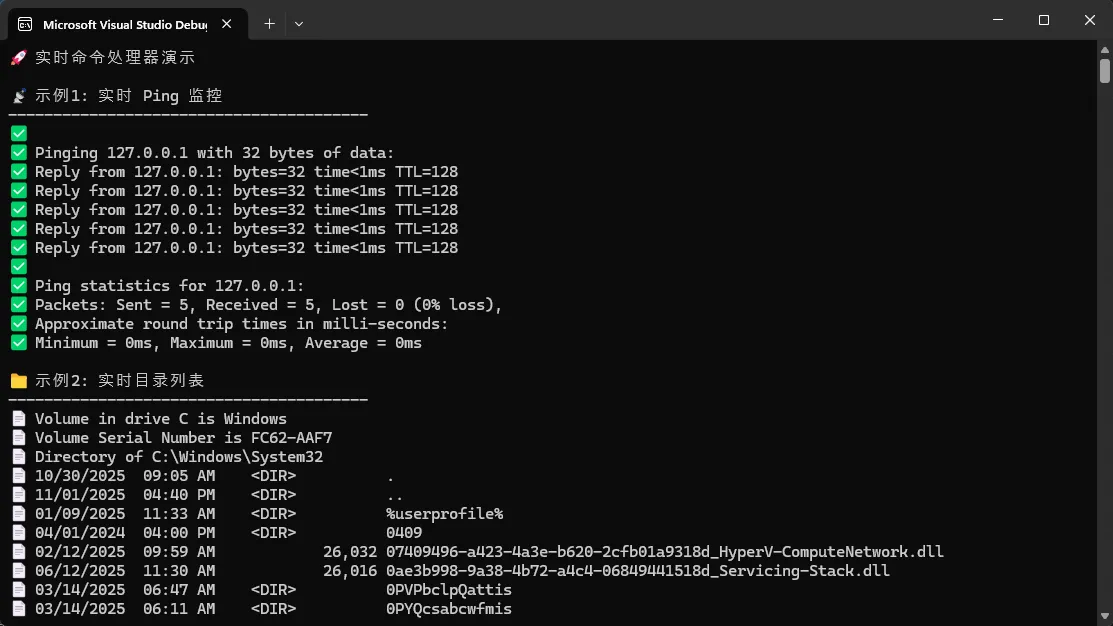Click green checkmark beside "Packets: Sent = 5"
The width and height of the screenshot is (1113, 626).
tap(18, 305)
